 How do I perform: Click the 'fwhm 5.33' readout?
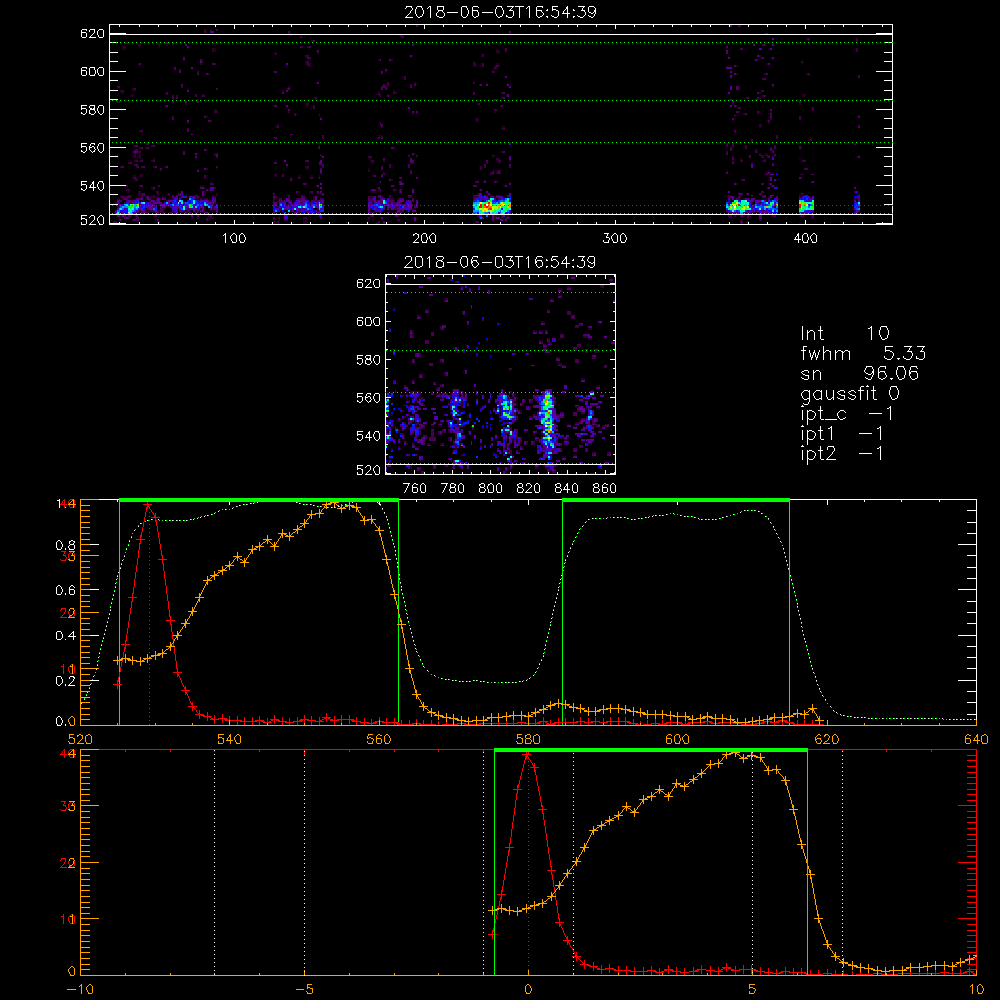click(863, 353)
